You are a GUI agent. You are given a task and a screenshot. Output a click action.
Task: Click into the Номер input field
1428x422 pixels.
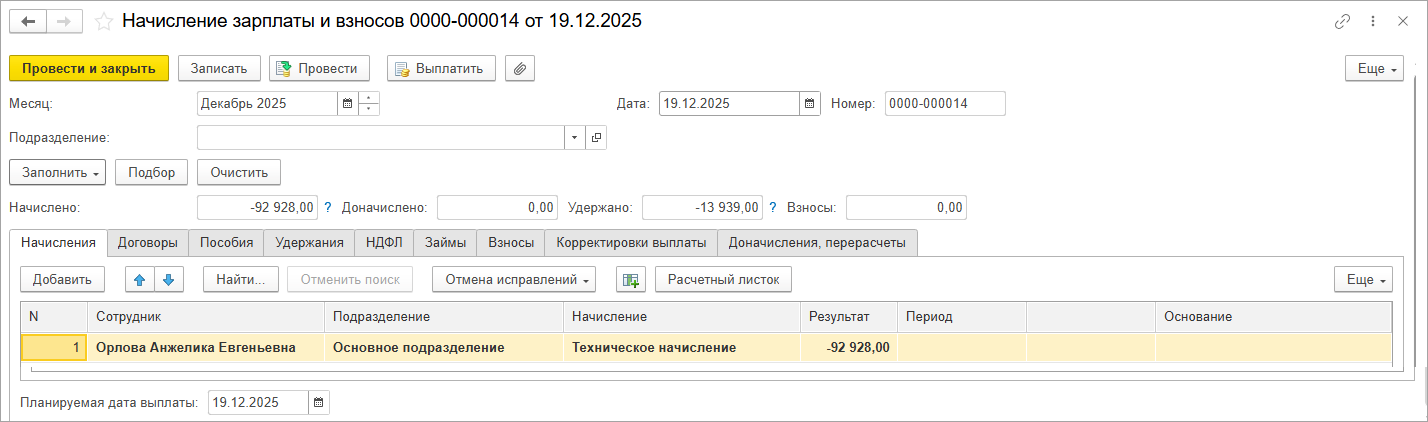945,103
